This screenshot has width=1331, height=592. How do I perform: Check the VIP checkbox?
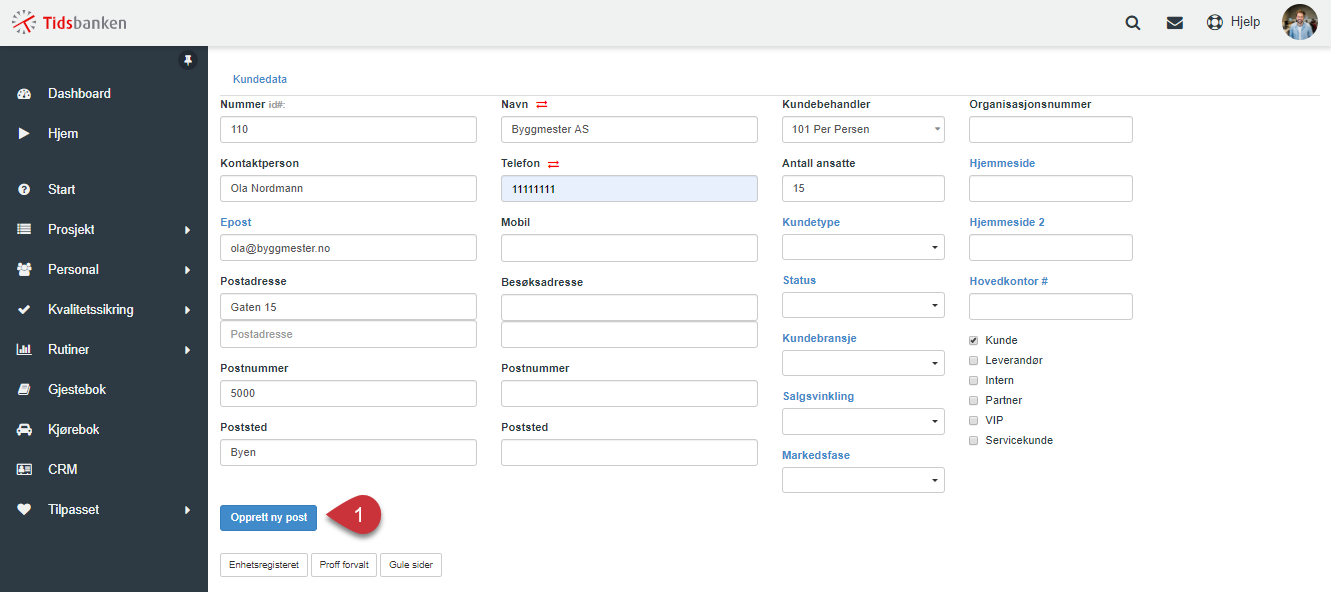974,421
